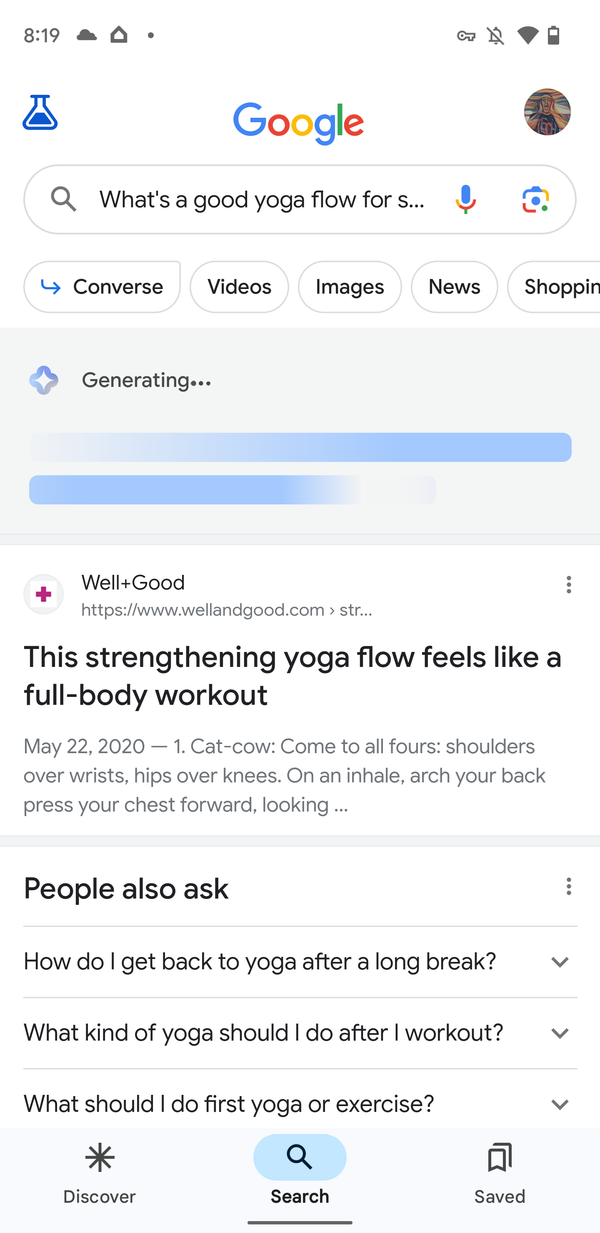This screenshot has height=1233, width=600.
Task: Expand "What kind of yoga should I do" question
Action: click(300, 1033)
